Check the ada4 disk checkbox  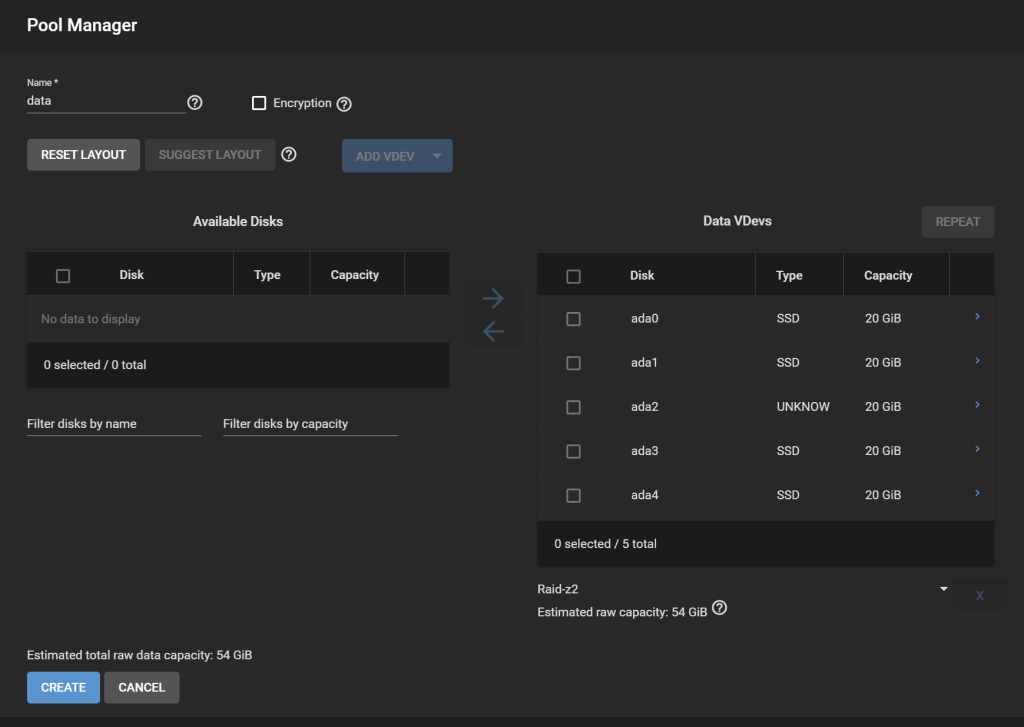point(573,495)
